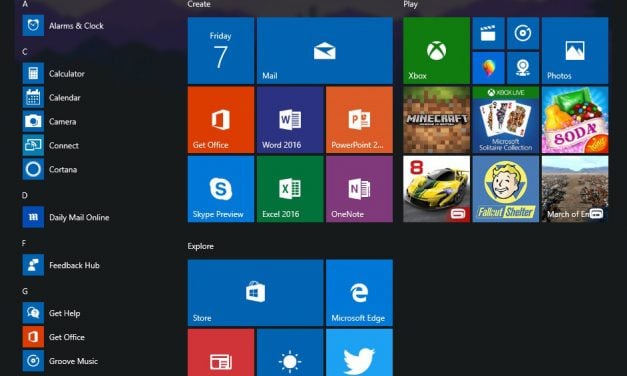Image resolution: width=627 pixels, height=376 pixels.
Task: Open Cortana from the app list
Action: click(x=50, y=170)
